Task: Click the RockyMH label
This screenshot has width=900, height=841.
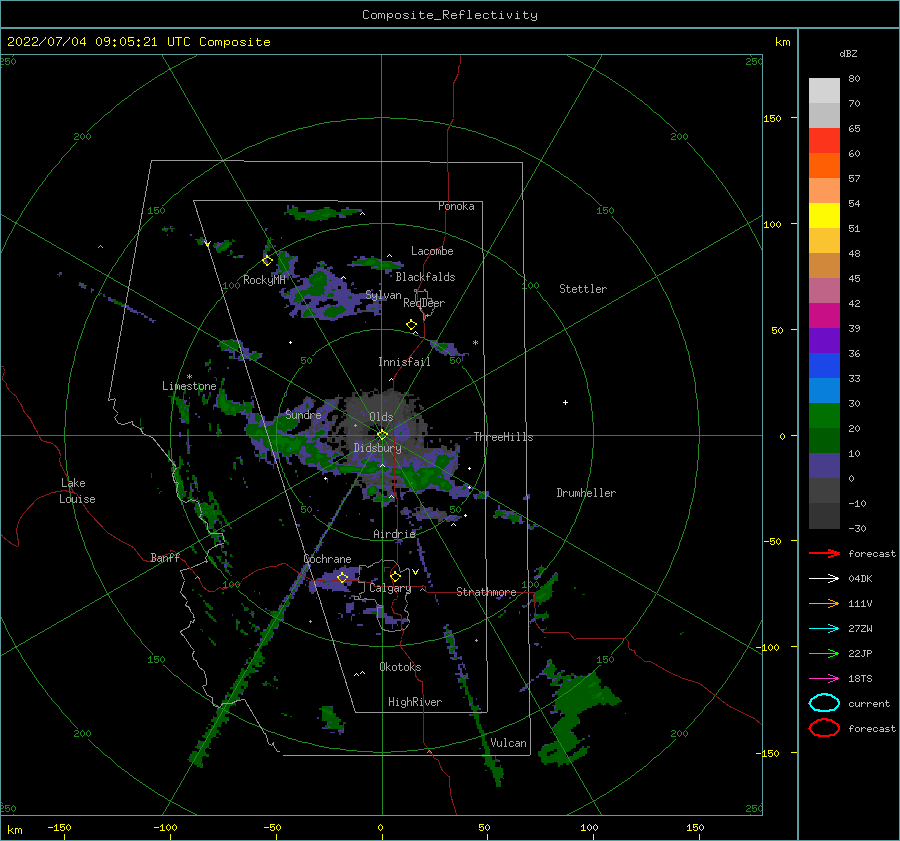Action: (264, 280)
